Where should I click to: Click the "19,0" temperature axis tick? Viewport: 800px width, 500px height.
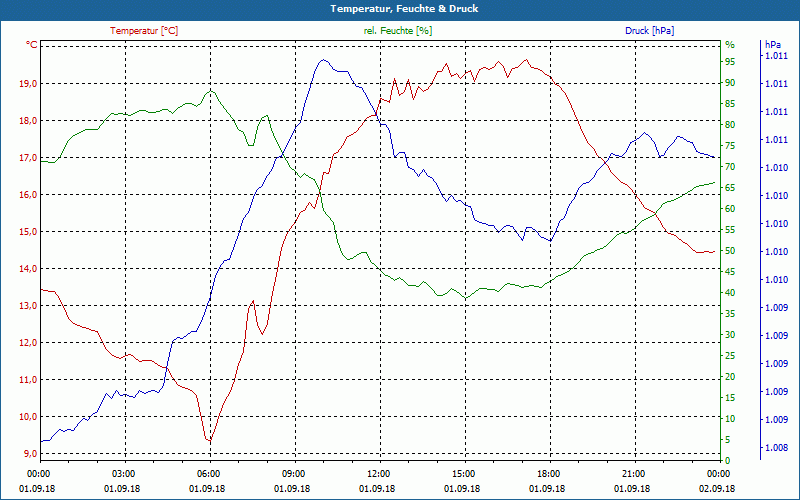[29, 84]
